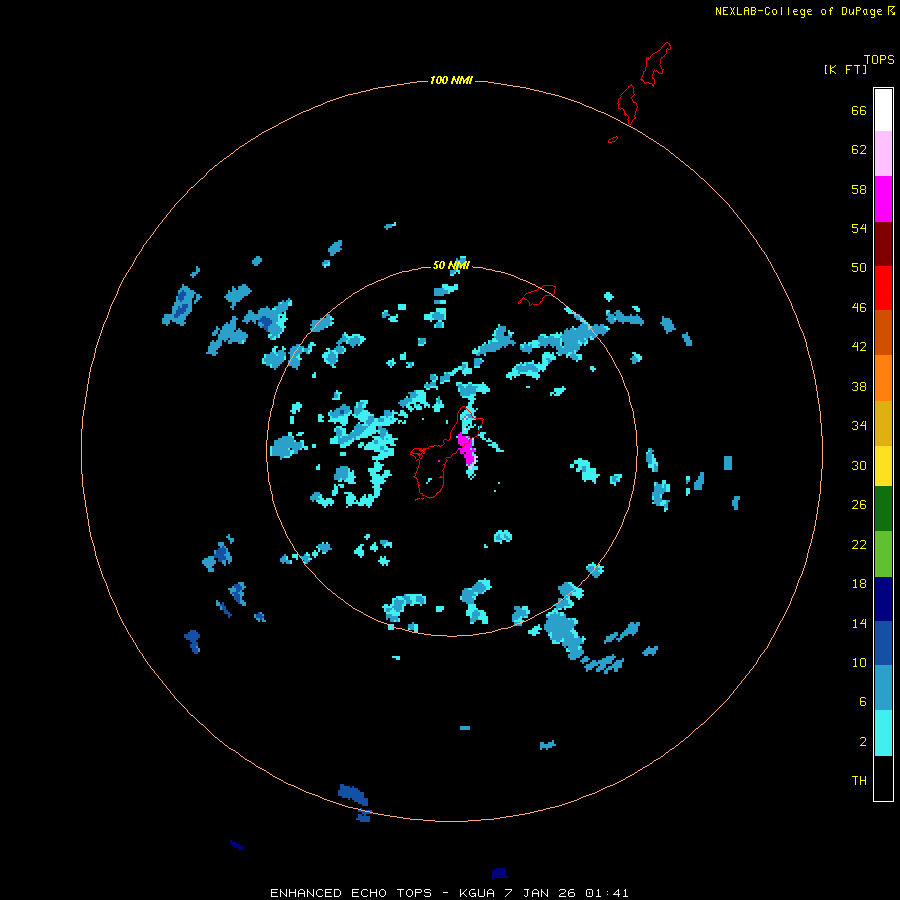Click the legend value 42
This screenshot has height=900, width=900.
click(859, 347)
